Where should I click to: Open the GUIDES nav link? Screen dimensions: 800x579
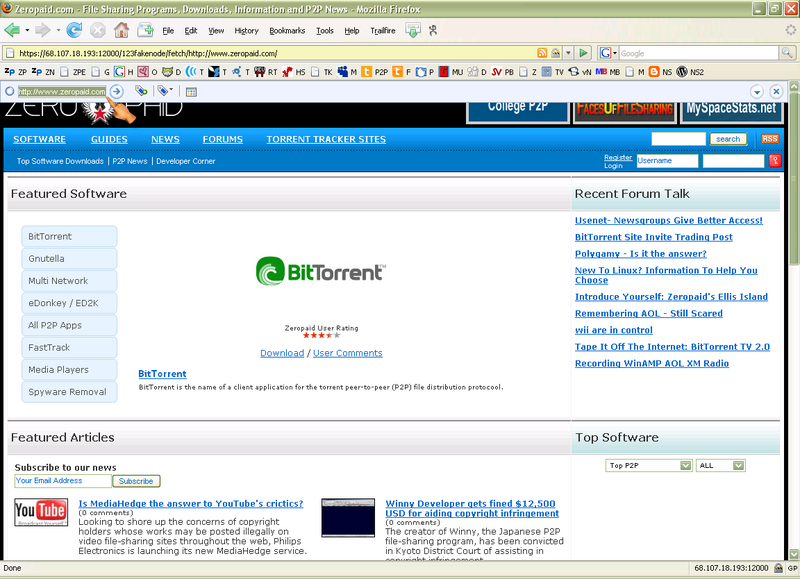(x=109, y=139)
